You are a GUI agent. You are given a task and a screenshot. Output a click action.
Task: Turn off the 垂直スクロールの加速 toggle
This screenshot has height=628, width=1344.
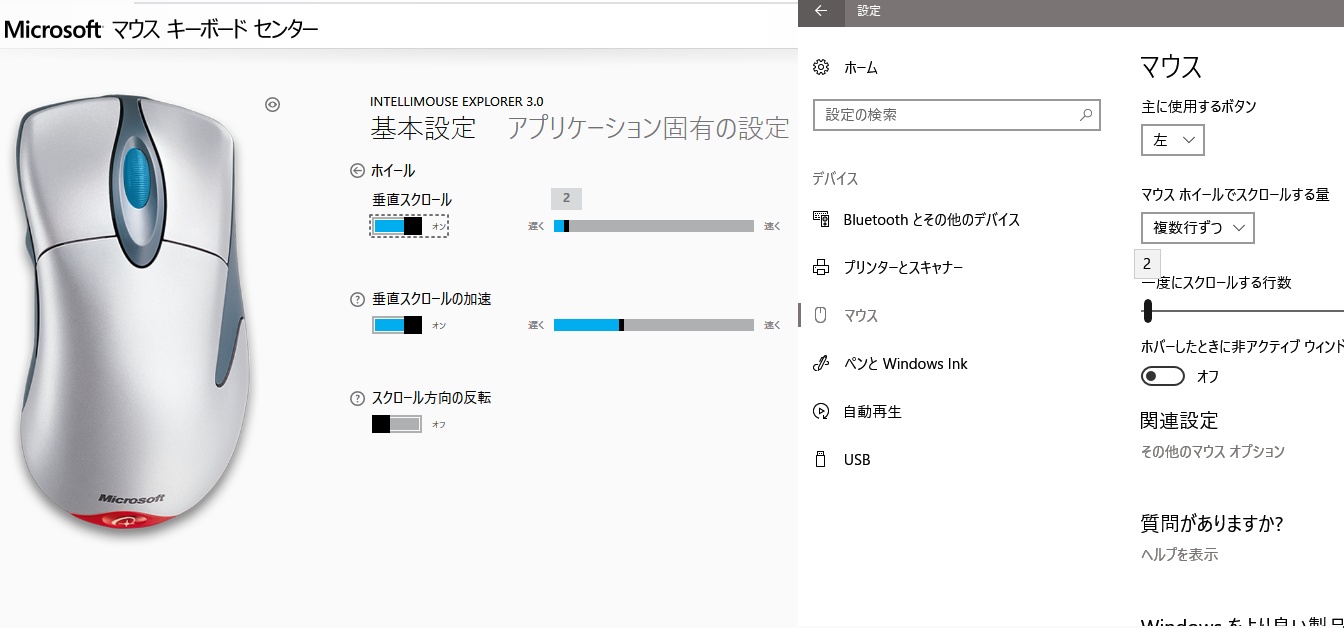point(397,325)
